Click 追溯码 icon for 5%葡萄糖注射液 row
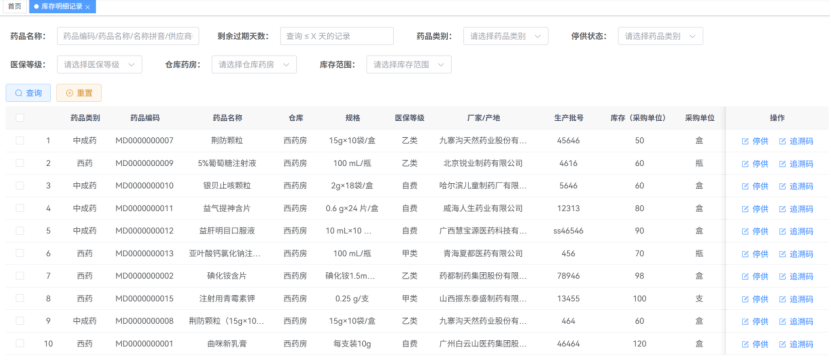 782,164
